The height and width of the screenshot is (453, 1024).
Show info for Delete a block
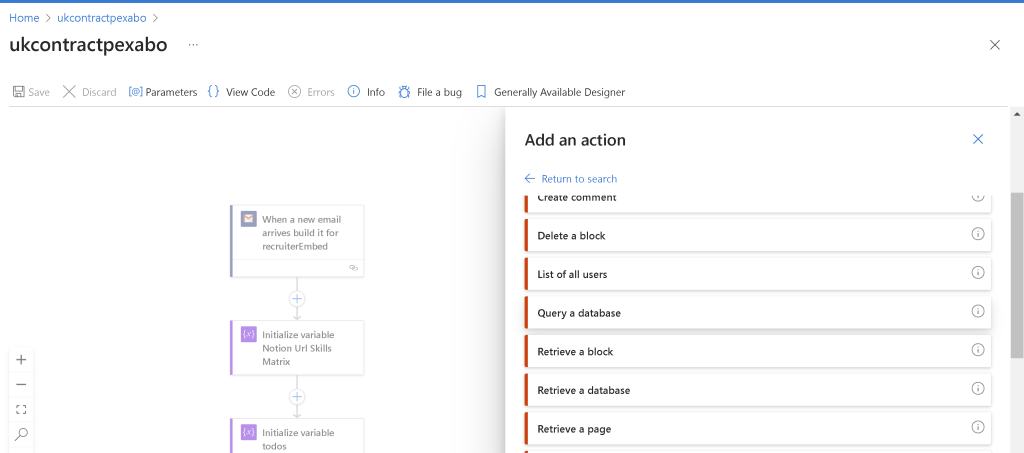(978, 234)
